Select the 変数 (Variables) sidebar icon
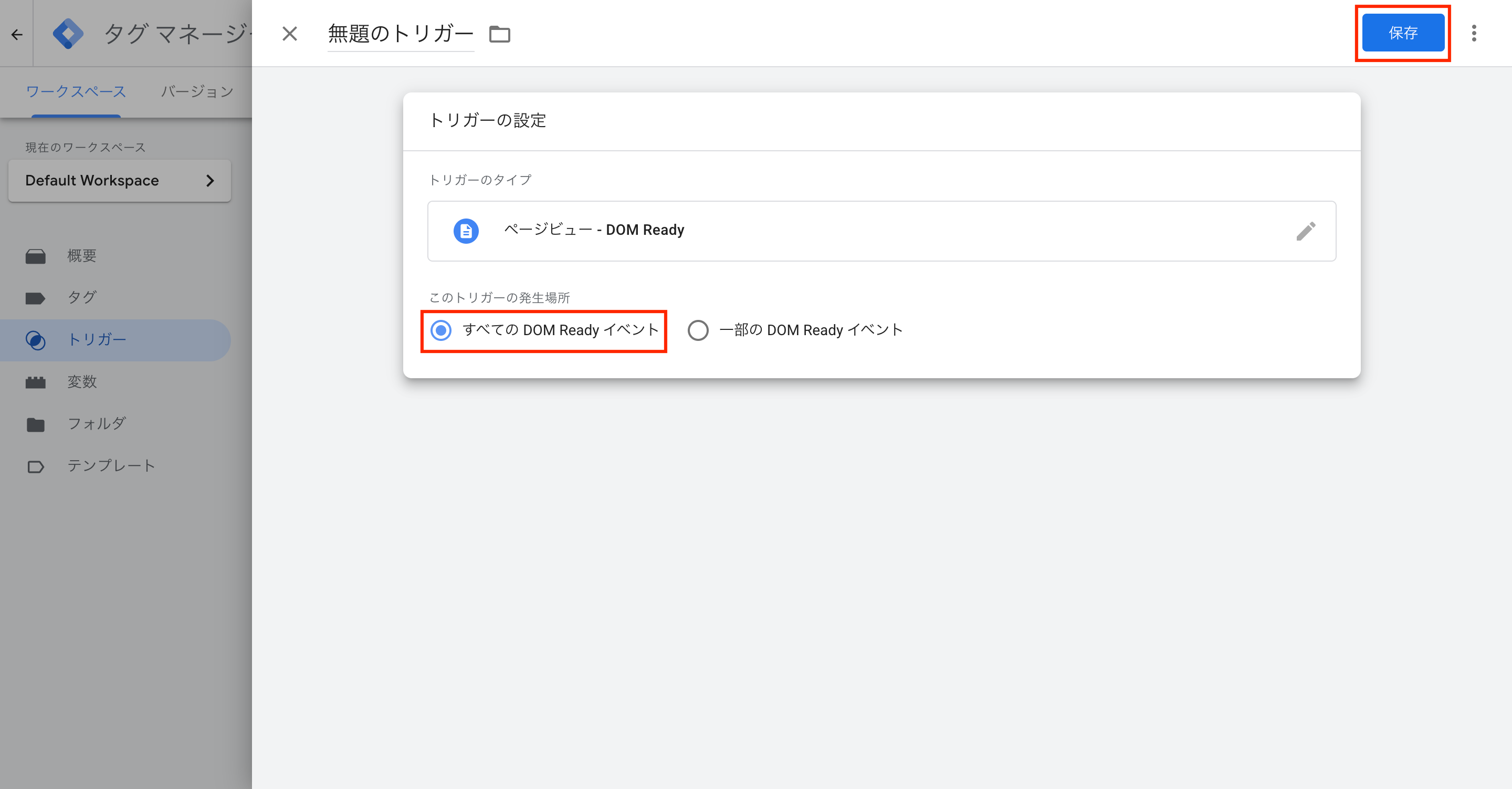The width and height of the screenshot is (1512, 789). point(35,382)
